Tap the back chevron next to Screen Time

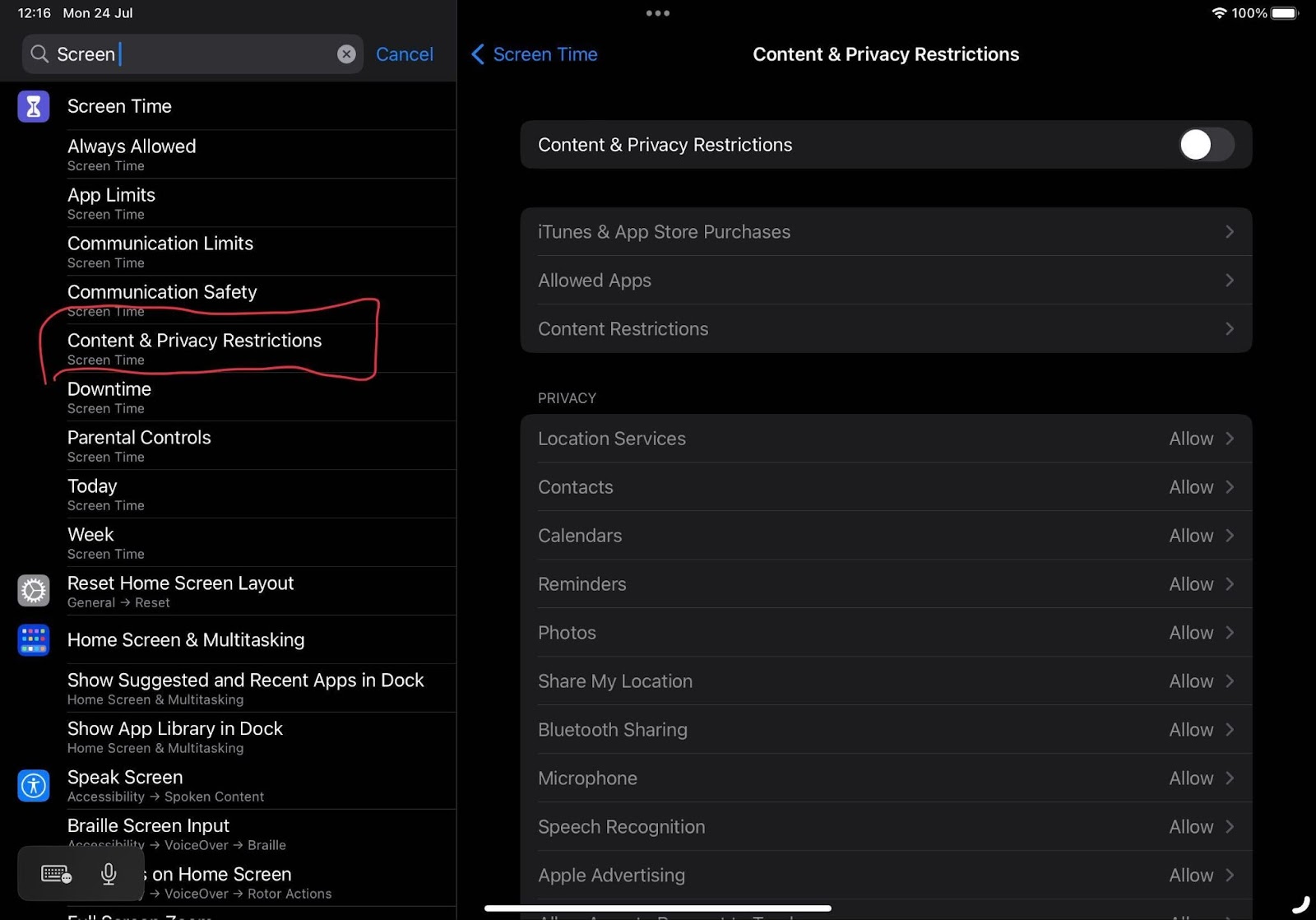click(x=478, y=54)
